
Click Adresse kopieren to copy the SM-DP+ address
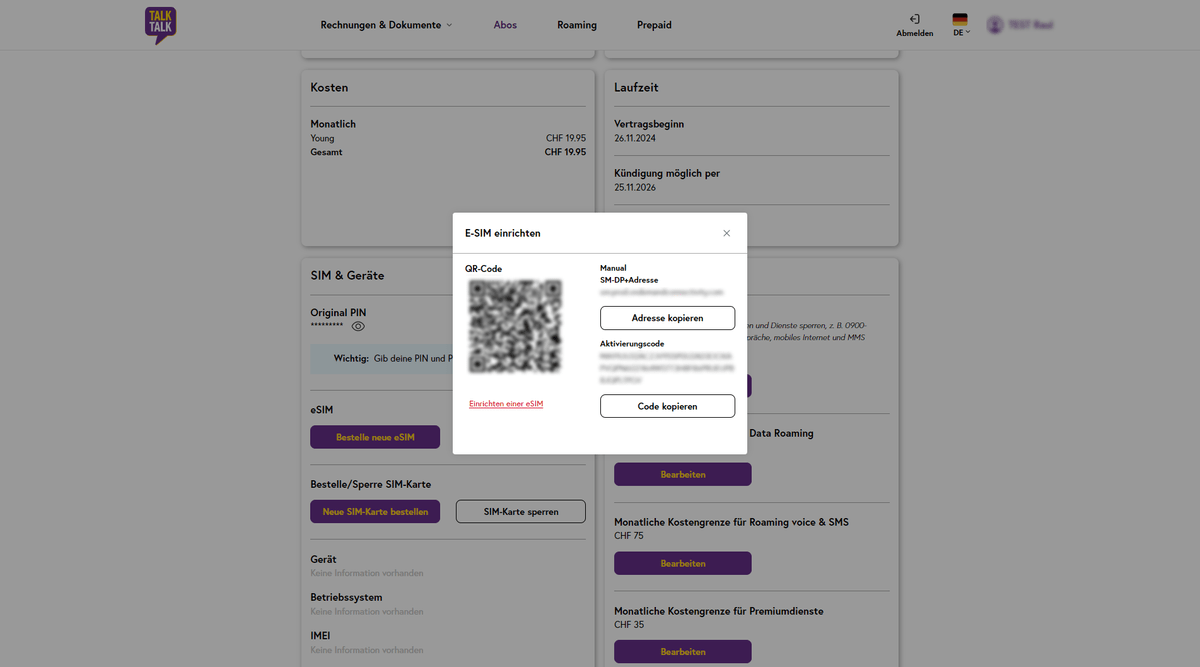click(667, 317)
